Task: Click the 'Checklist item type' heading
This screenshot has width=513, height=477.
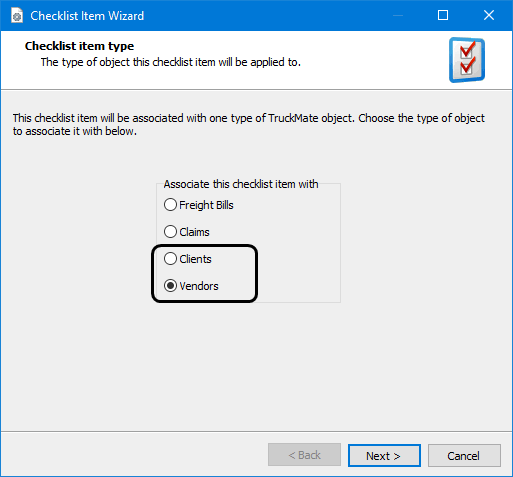Action: (x=79, y=46)
